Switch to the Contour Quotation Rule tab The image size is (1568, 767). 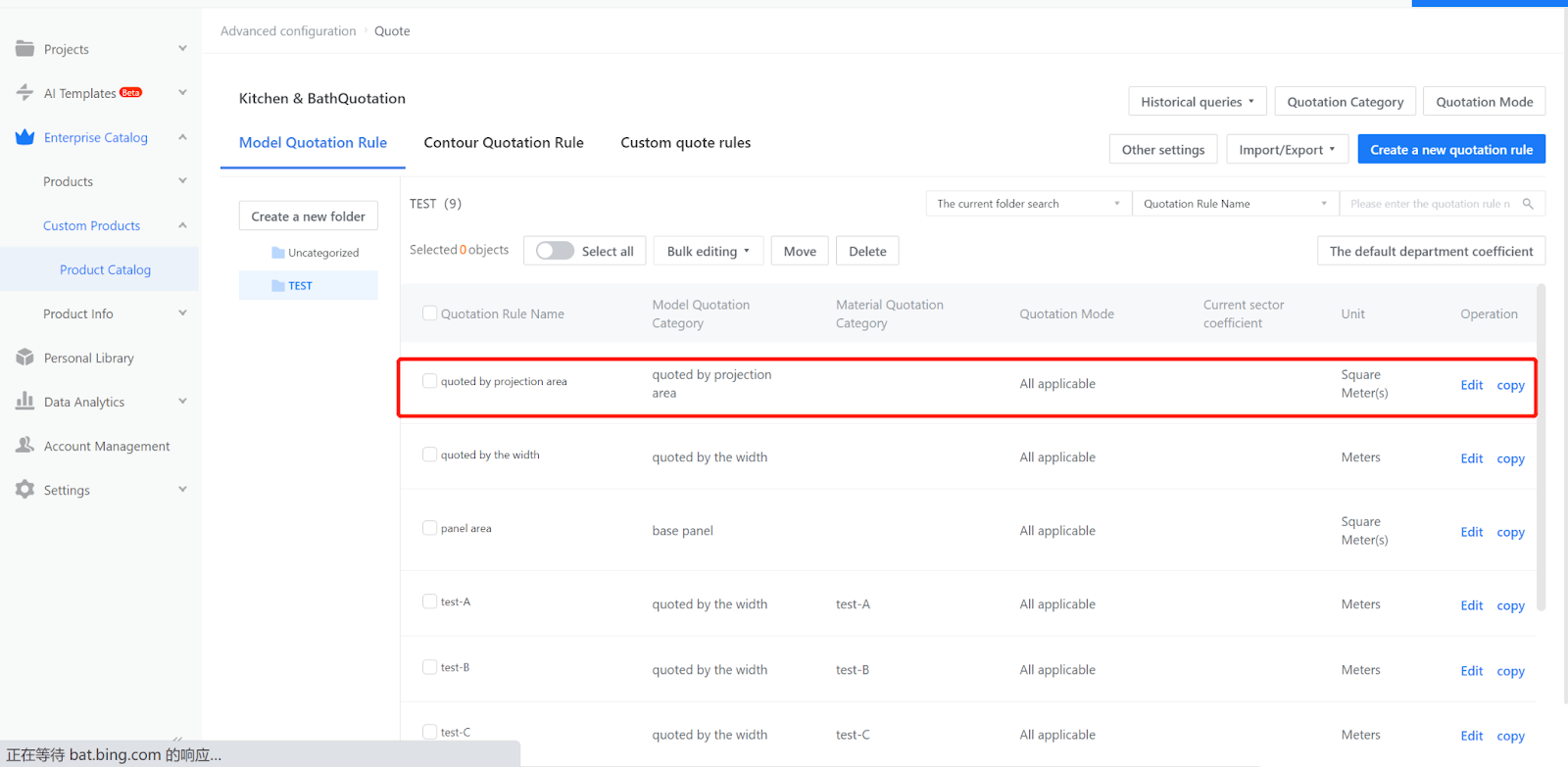click(x=504, y=143)
